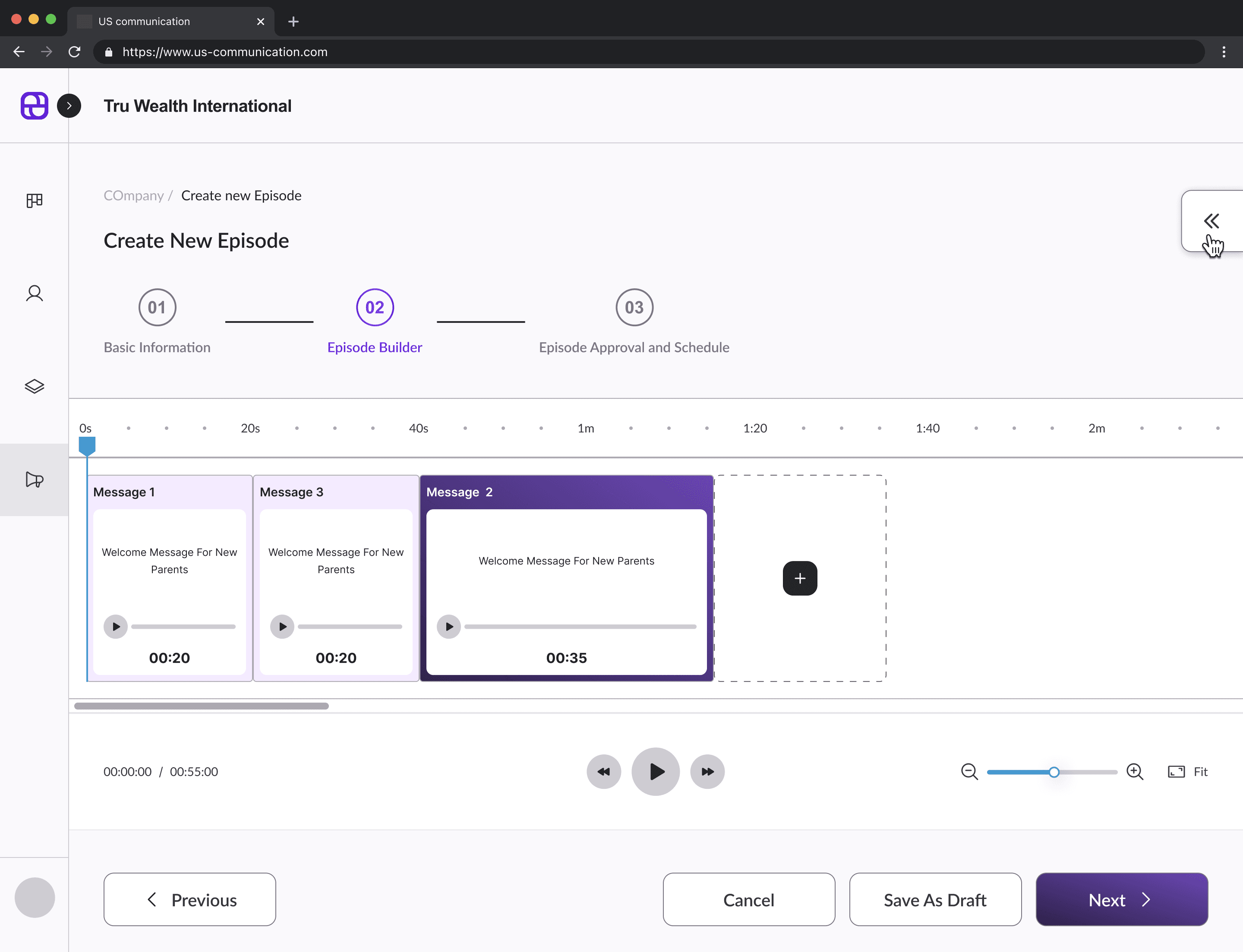Click the horizontal timeline scrollbar

[x=201, y=706]
